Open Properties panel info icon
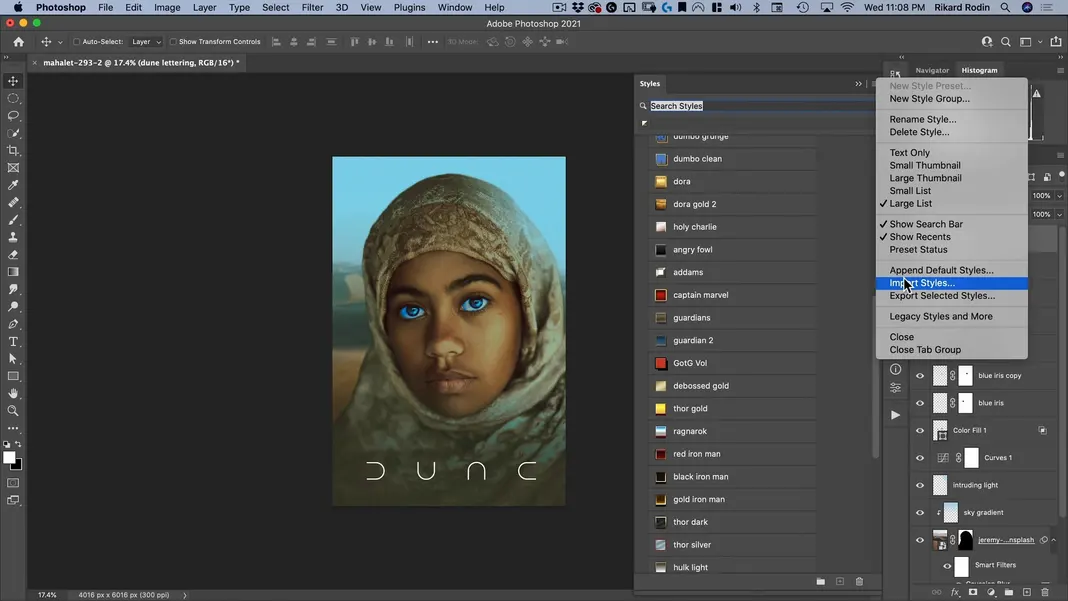Screen dimensions: 1068x601 pos(896,369)
